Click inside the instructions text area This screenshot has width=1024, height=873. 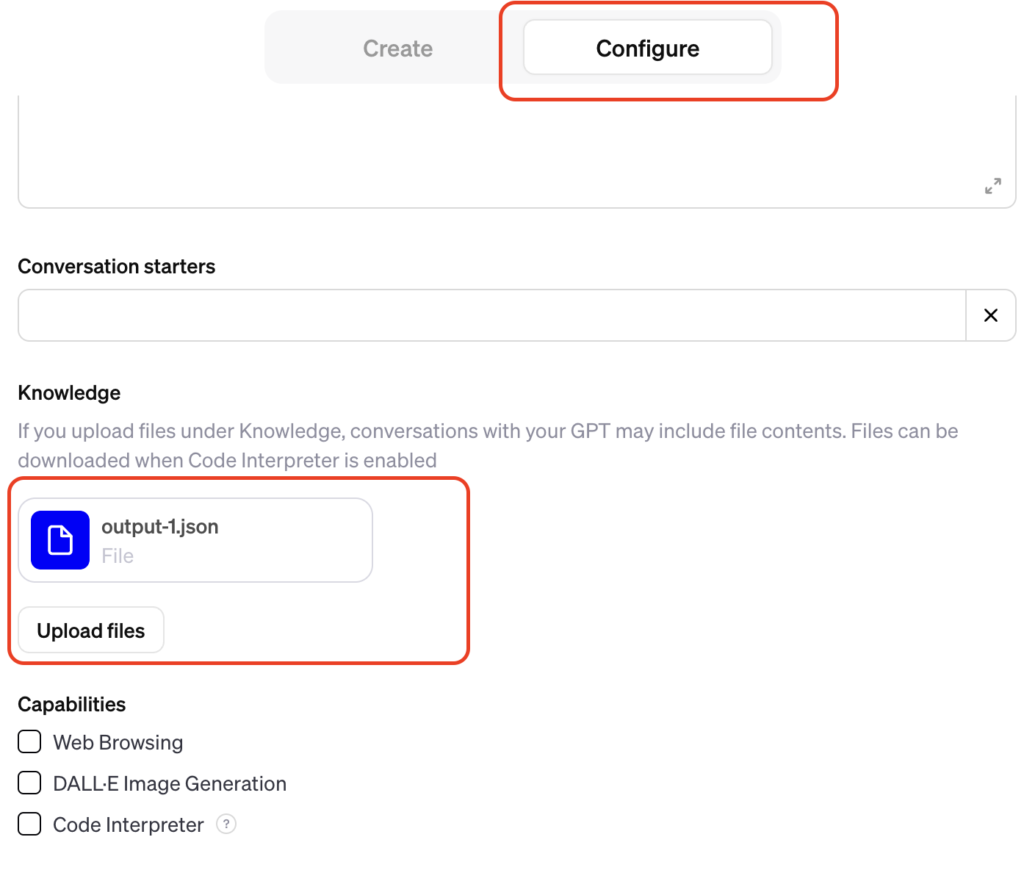click(500, 150)
